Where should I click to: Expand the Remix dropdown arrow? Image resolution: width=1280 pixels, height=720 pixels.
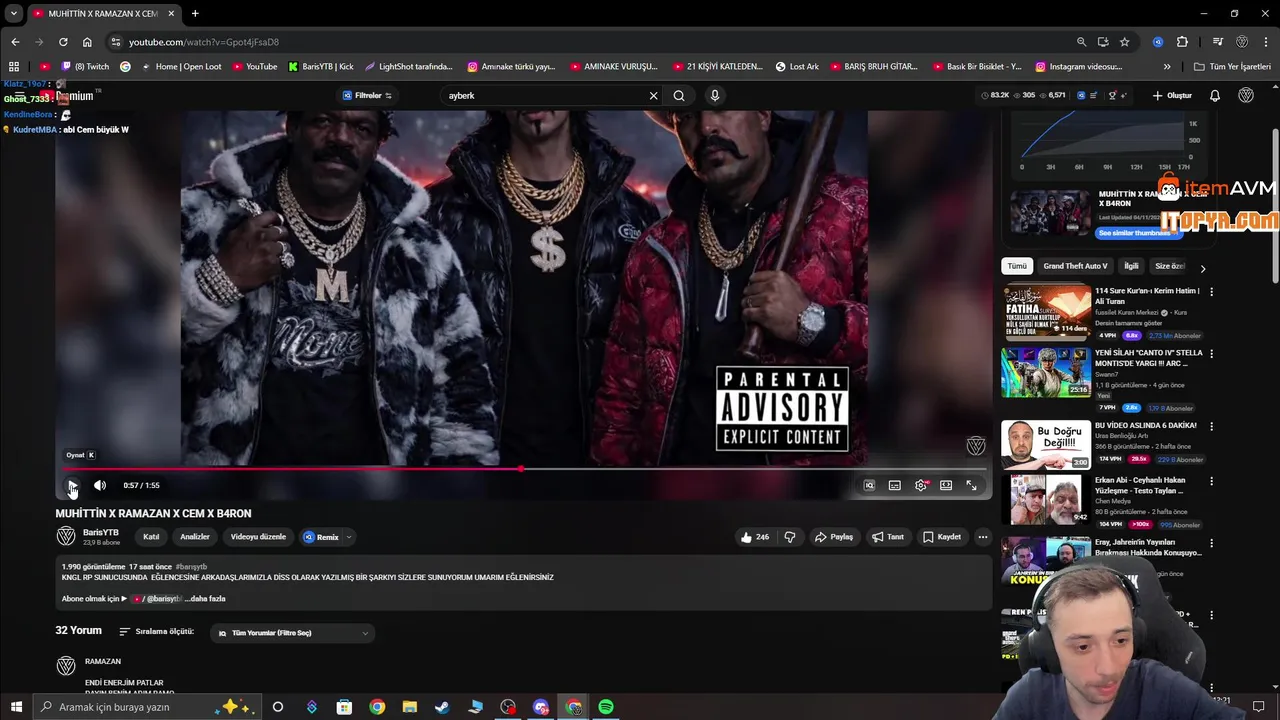[x=348, y=537]
